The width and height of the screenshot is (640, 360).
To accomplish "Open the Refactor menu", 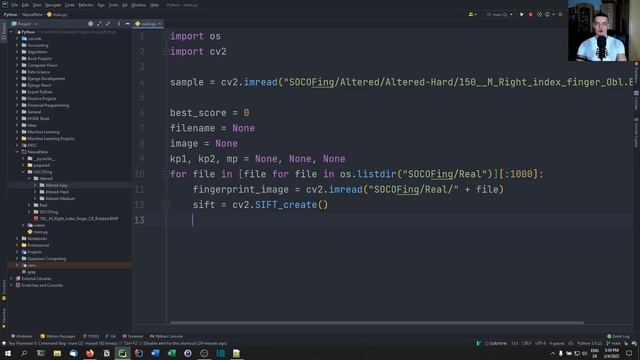I will coord(86,5).
